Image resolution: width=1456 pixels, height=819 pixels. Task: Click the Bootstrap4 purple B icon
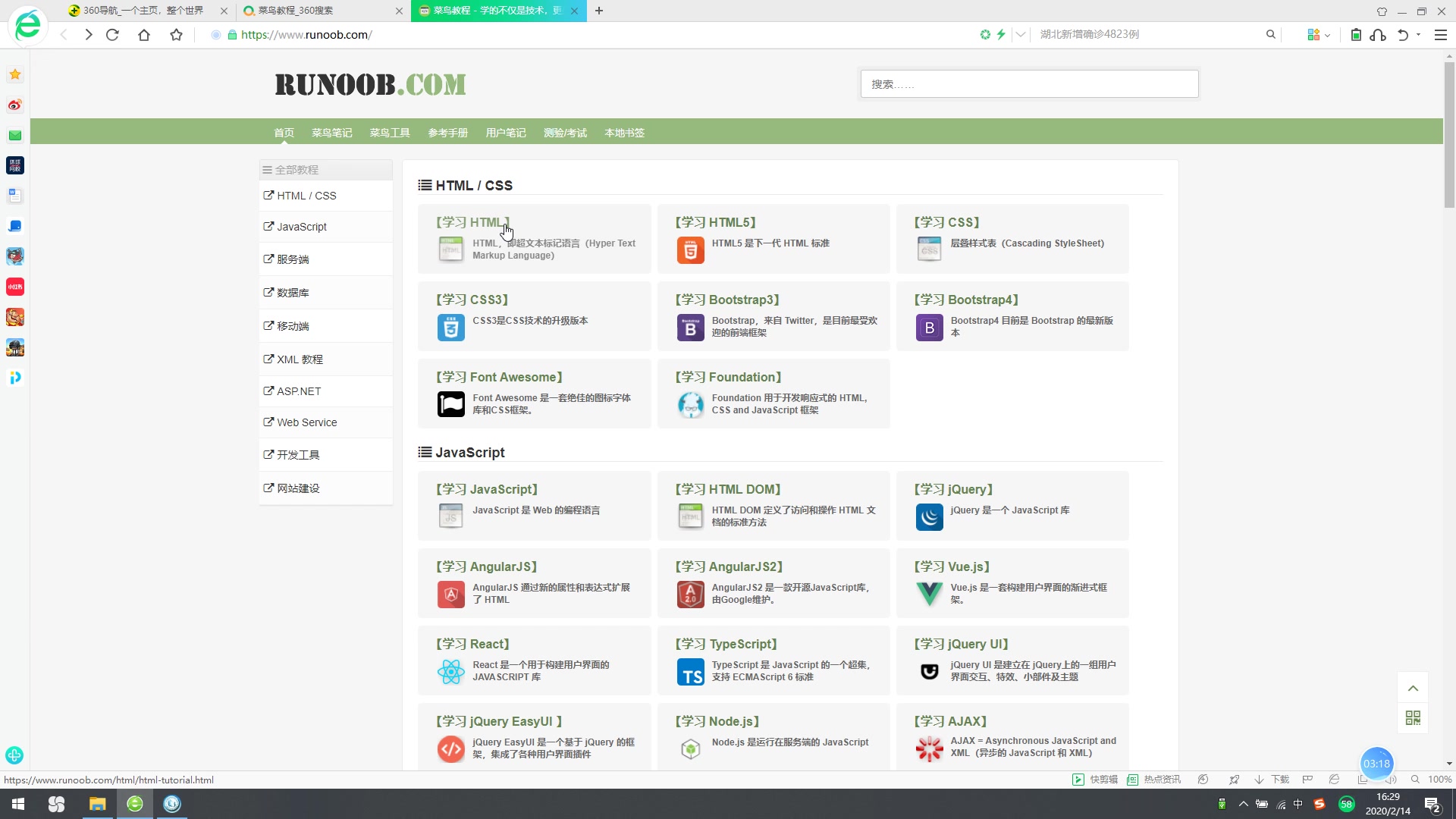click(929, 327)
